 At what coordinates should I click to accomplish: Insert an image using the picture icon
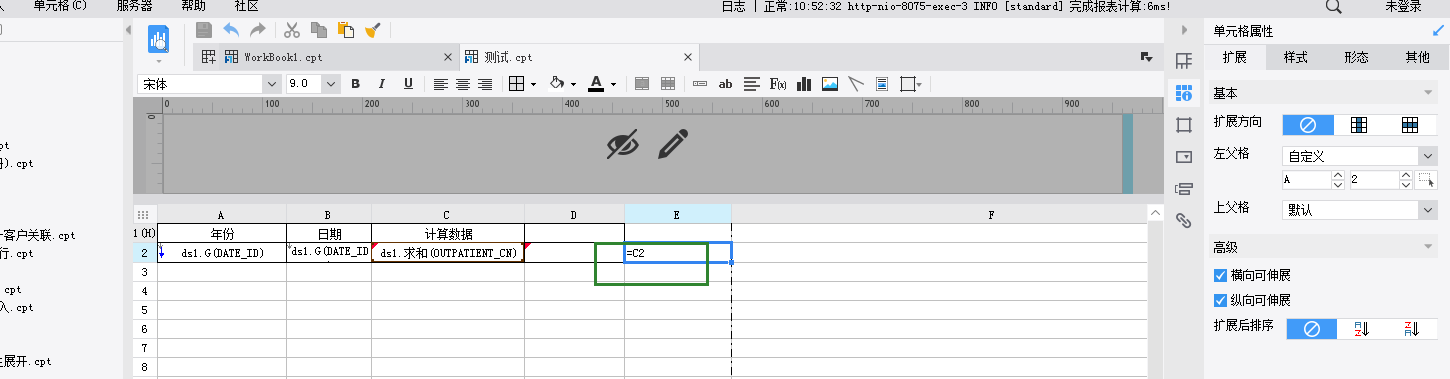(830, 84)
